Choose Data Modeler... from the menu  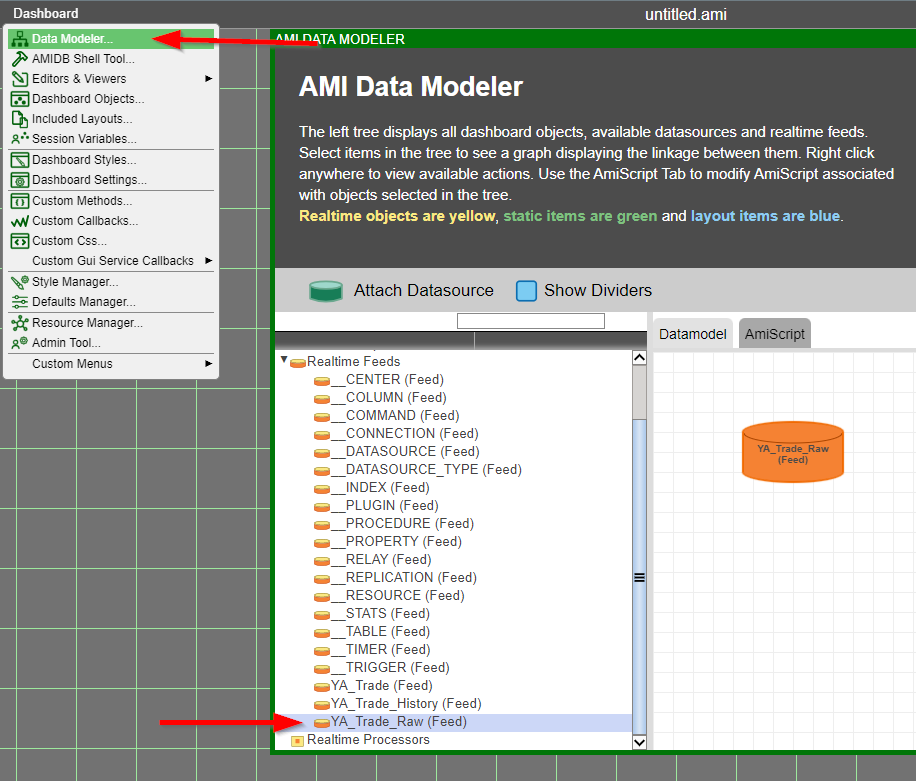click(111, 39)
